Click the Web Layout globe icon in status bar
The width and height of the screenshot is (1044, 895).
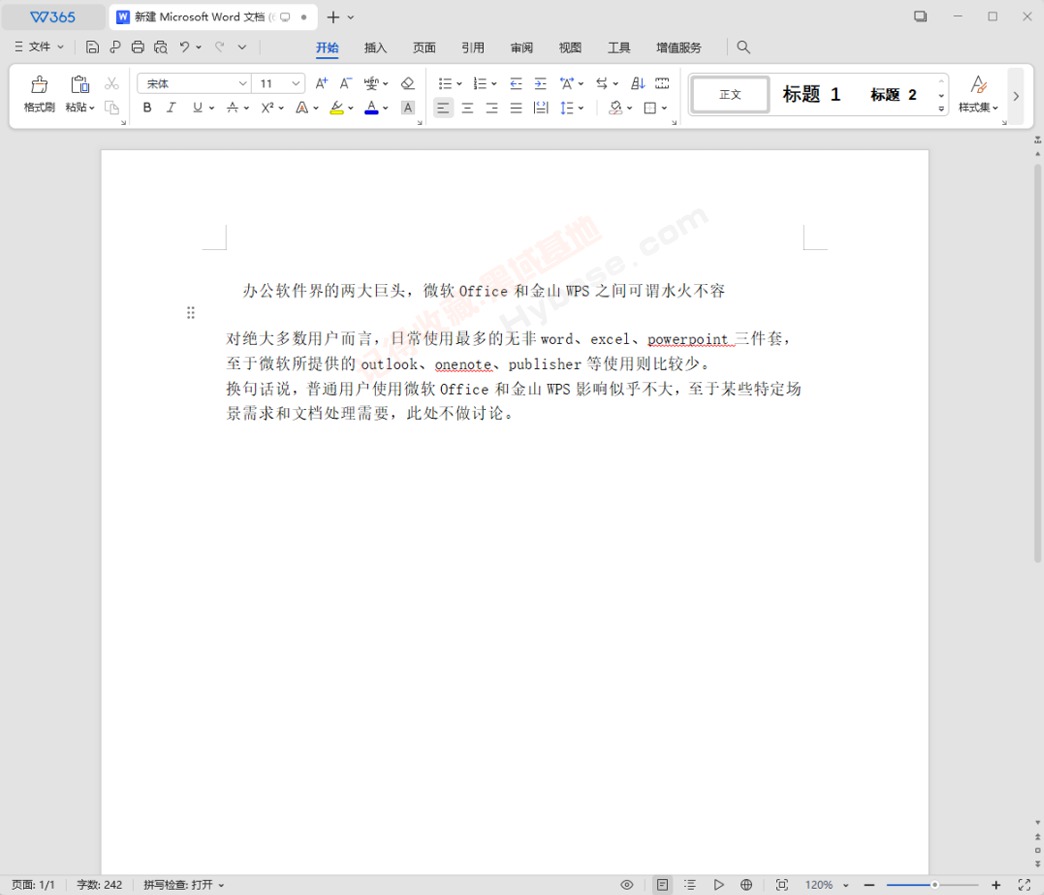746,885
